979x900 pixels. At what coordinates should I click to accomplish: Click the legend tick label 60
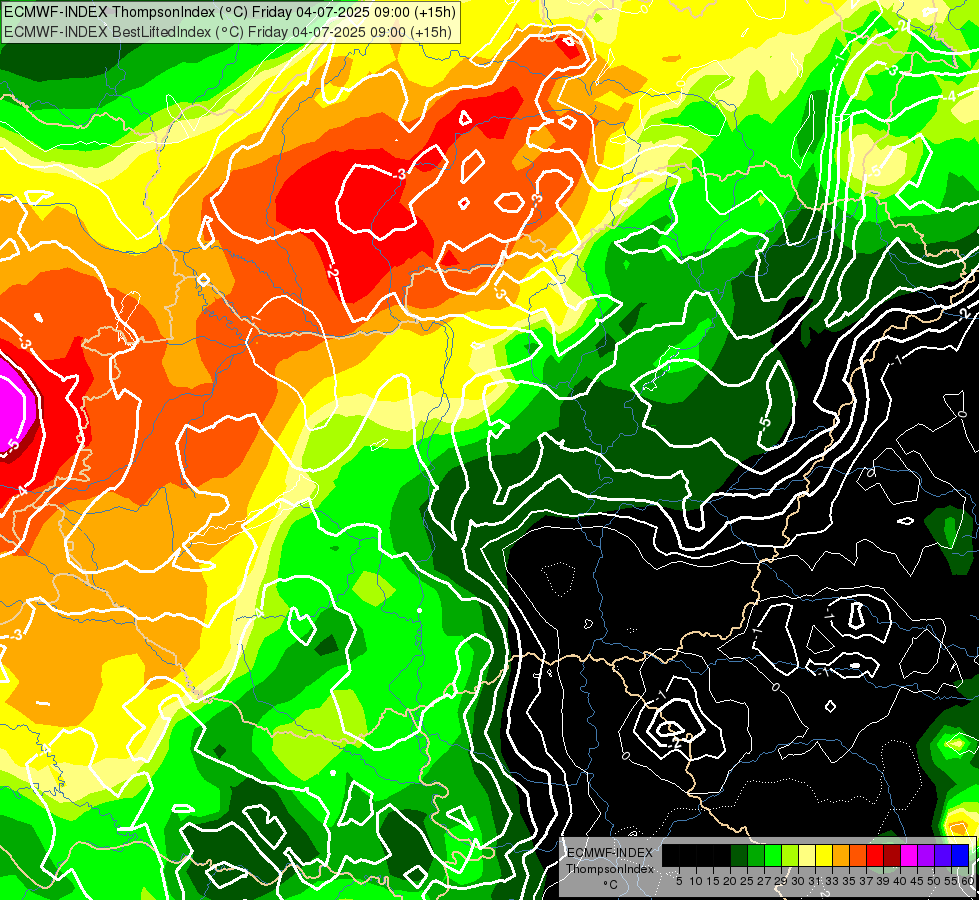(968, 881)
